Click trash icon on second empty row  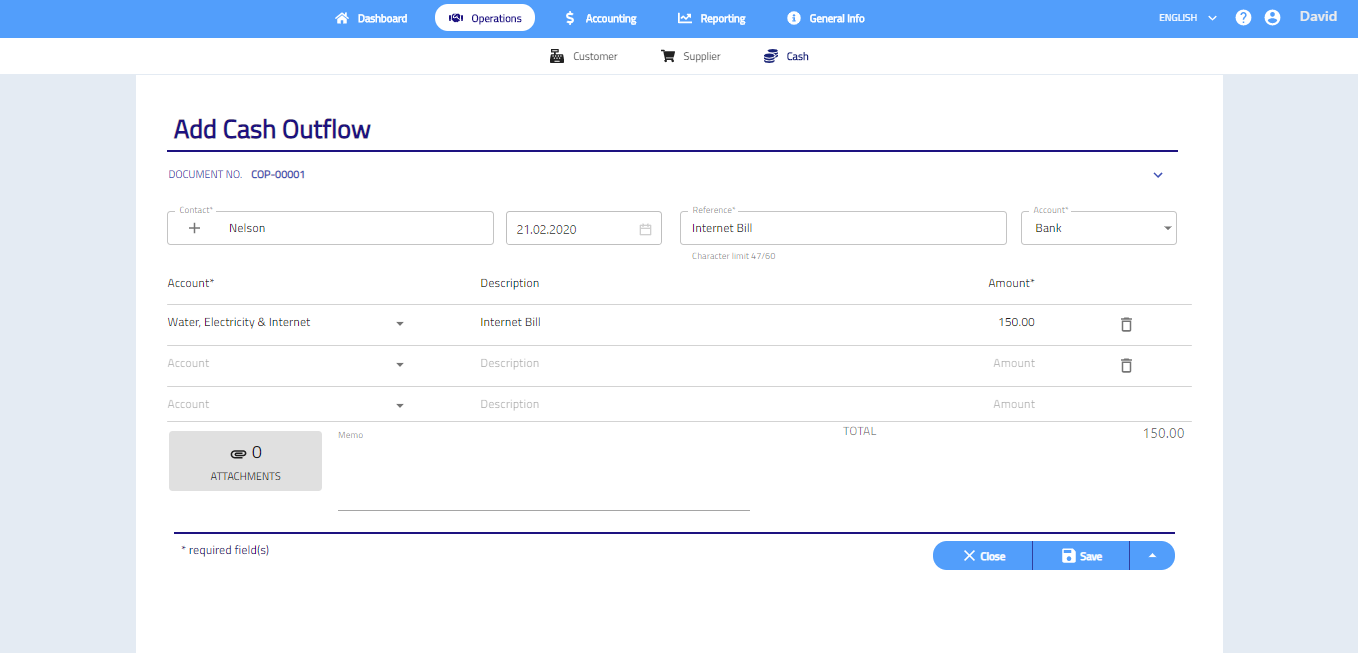pyautogui.click(x=1126, y=365)
